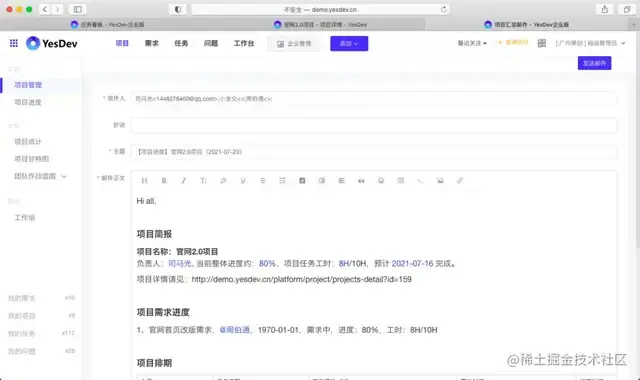The image size is (640, 380).
Task: Toggle underline formatting in editor
Action: 243,180
